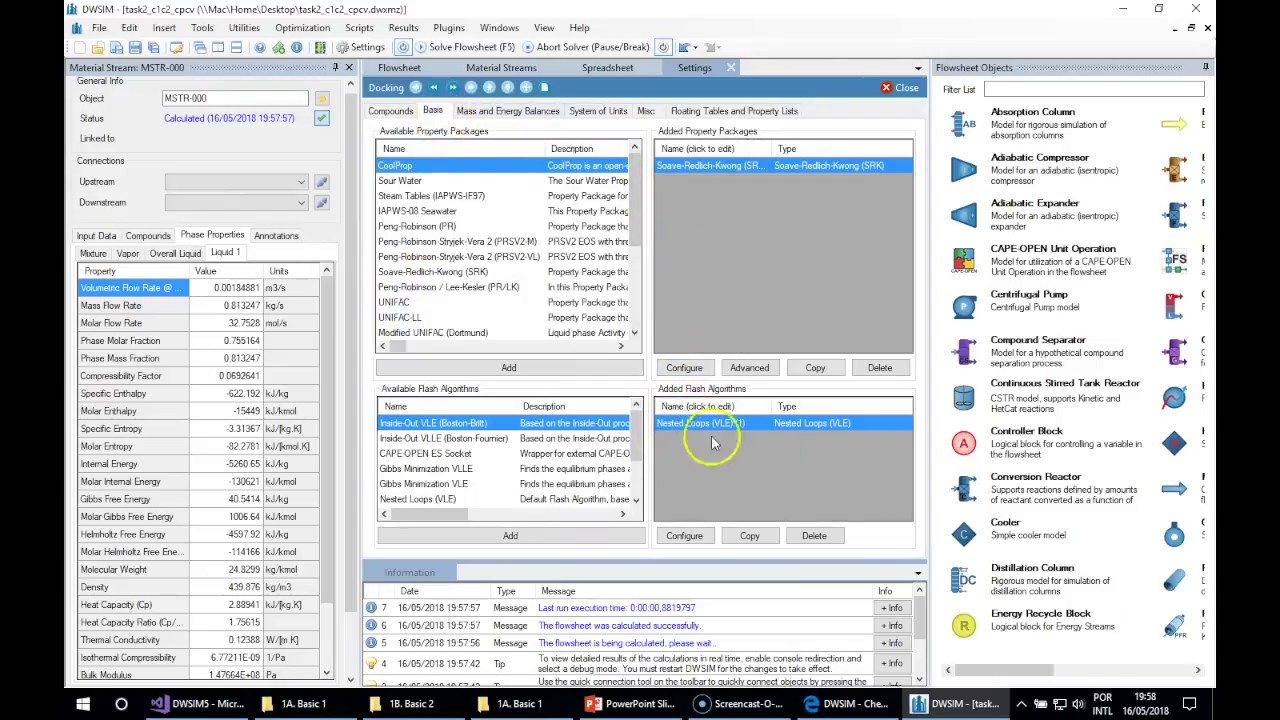Click the New document toolbar icon
Screen dimensions: 1280x720
click(x=79, y=47)
